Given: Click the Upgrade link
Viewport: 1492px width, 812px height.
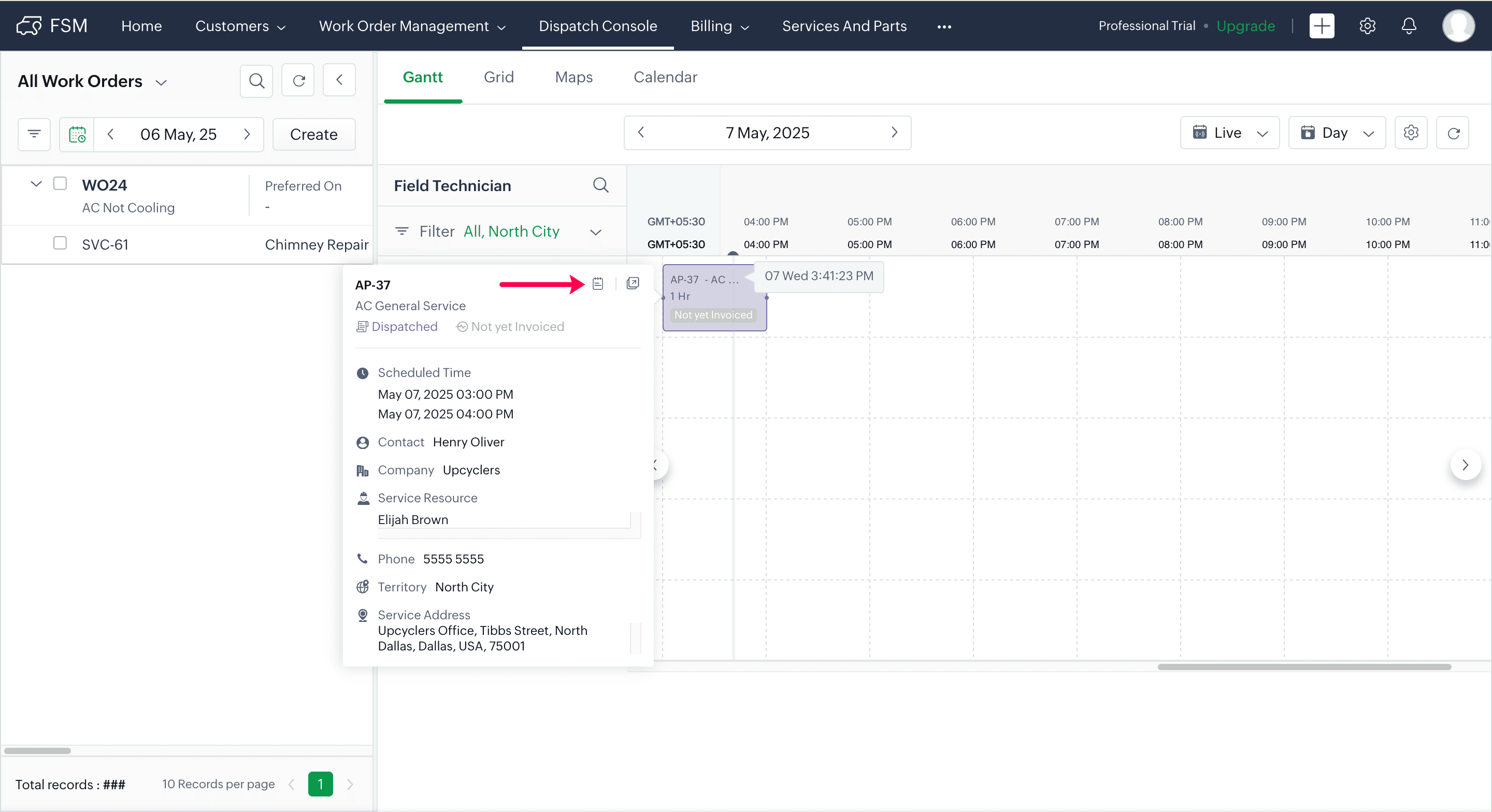Looking at the screenshot, I should click(x=1245, y=26).
